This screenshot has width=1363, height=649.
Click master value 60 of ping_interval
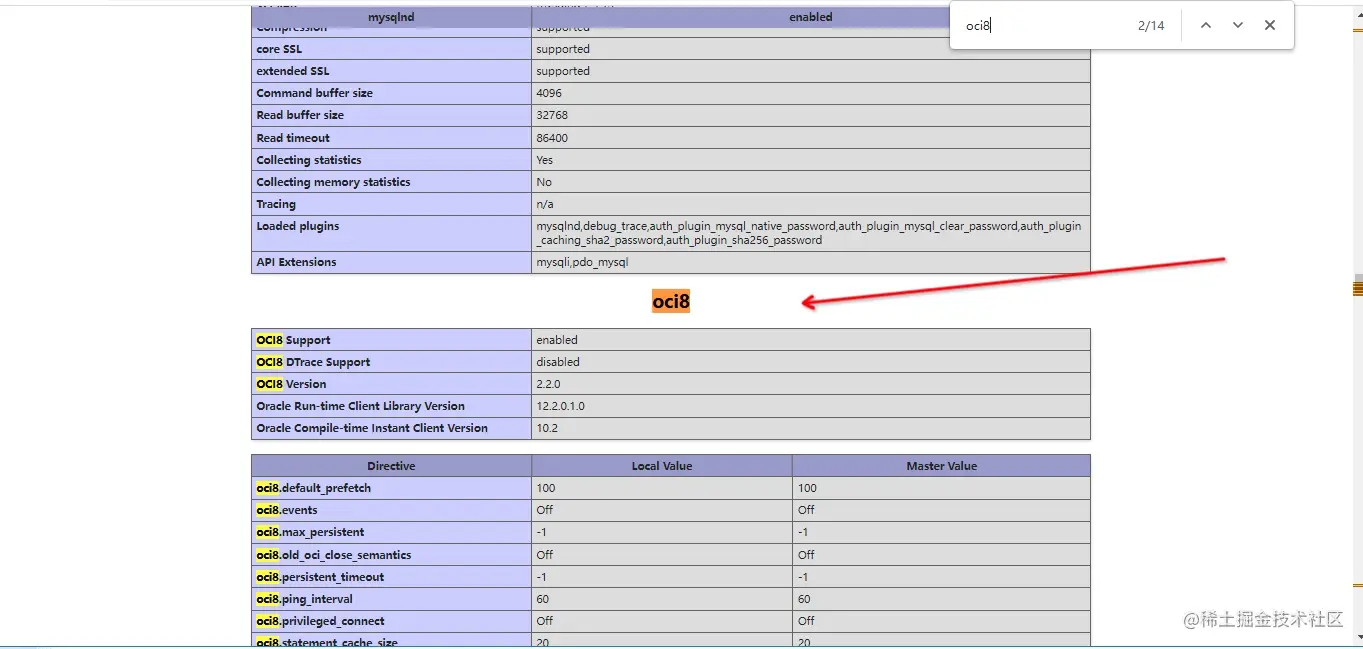805,599
